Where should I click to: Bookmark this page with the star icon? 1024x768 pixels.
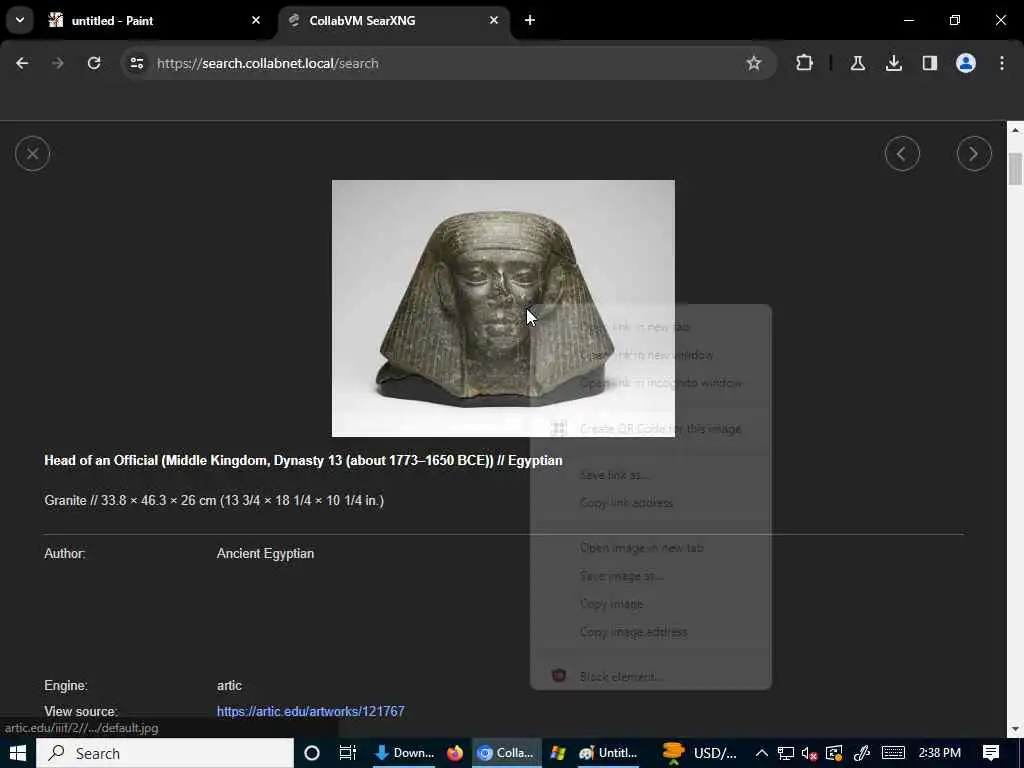point(754,63)
